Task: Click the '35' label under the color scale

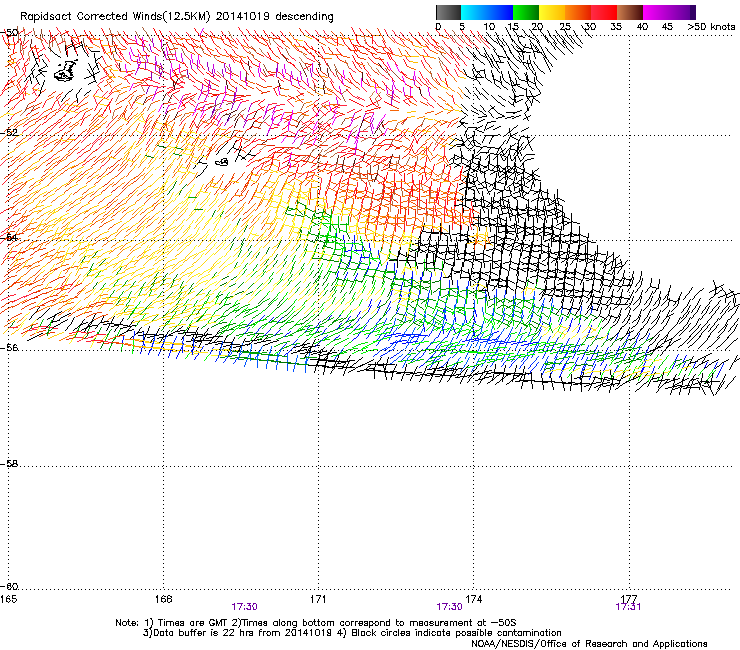Action: [616, 27]
